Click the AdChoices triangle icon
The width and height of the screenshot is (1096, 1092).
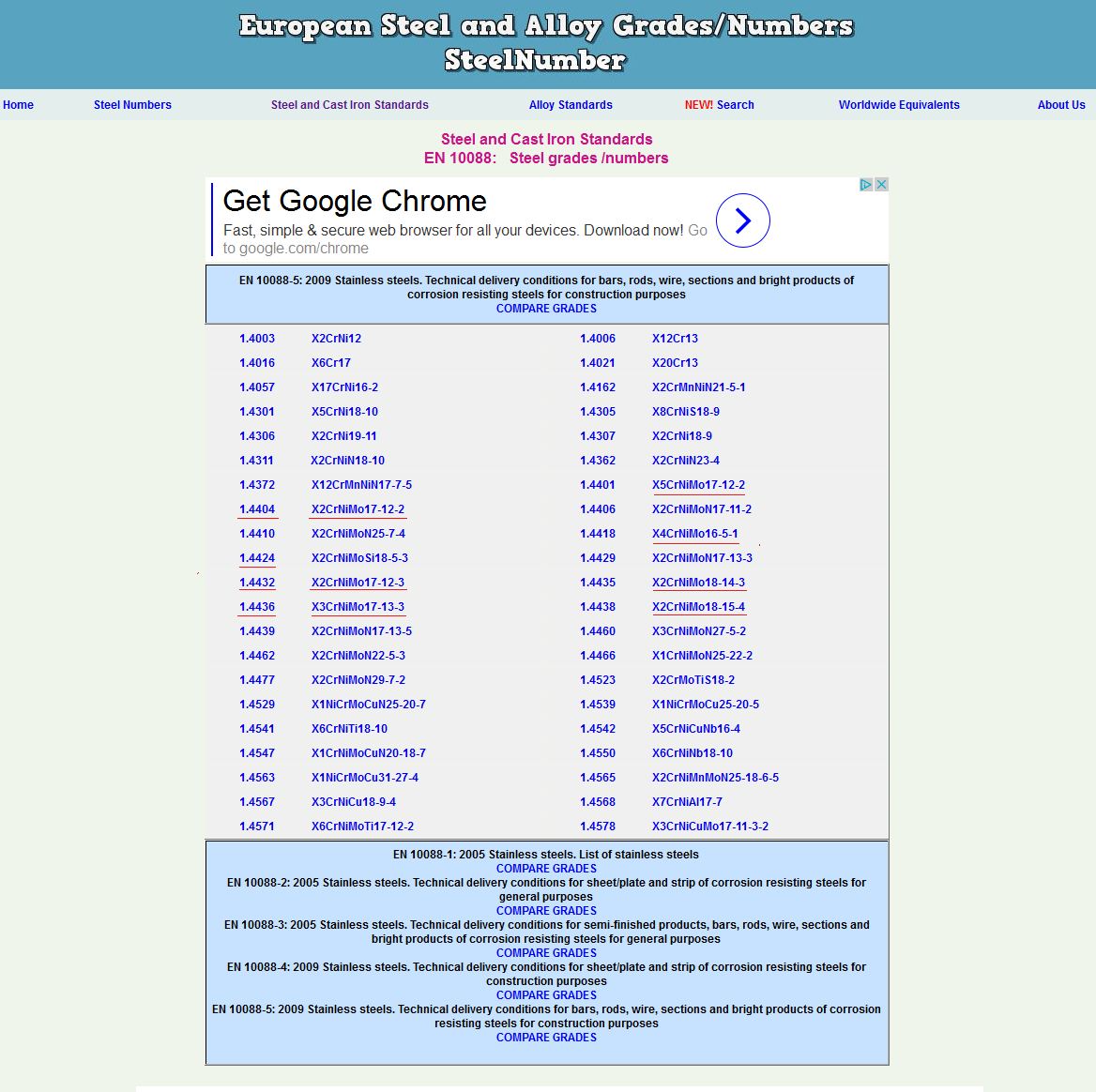tap(867, 185)
